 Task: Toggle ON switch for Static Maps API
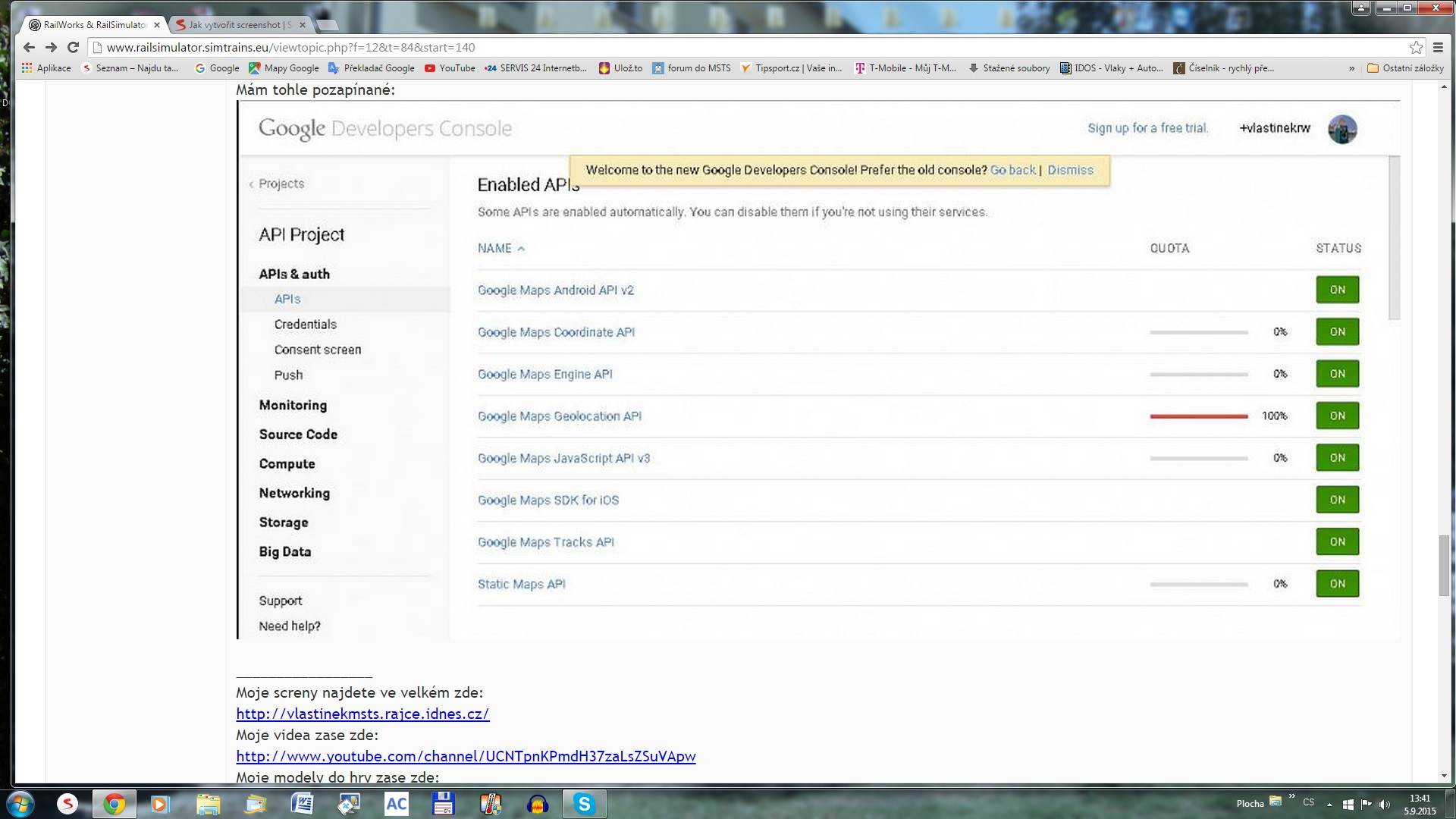coord(1338,584)
